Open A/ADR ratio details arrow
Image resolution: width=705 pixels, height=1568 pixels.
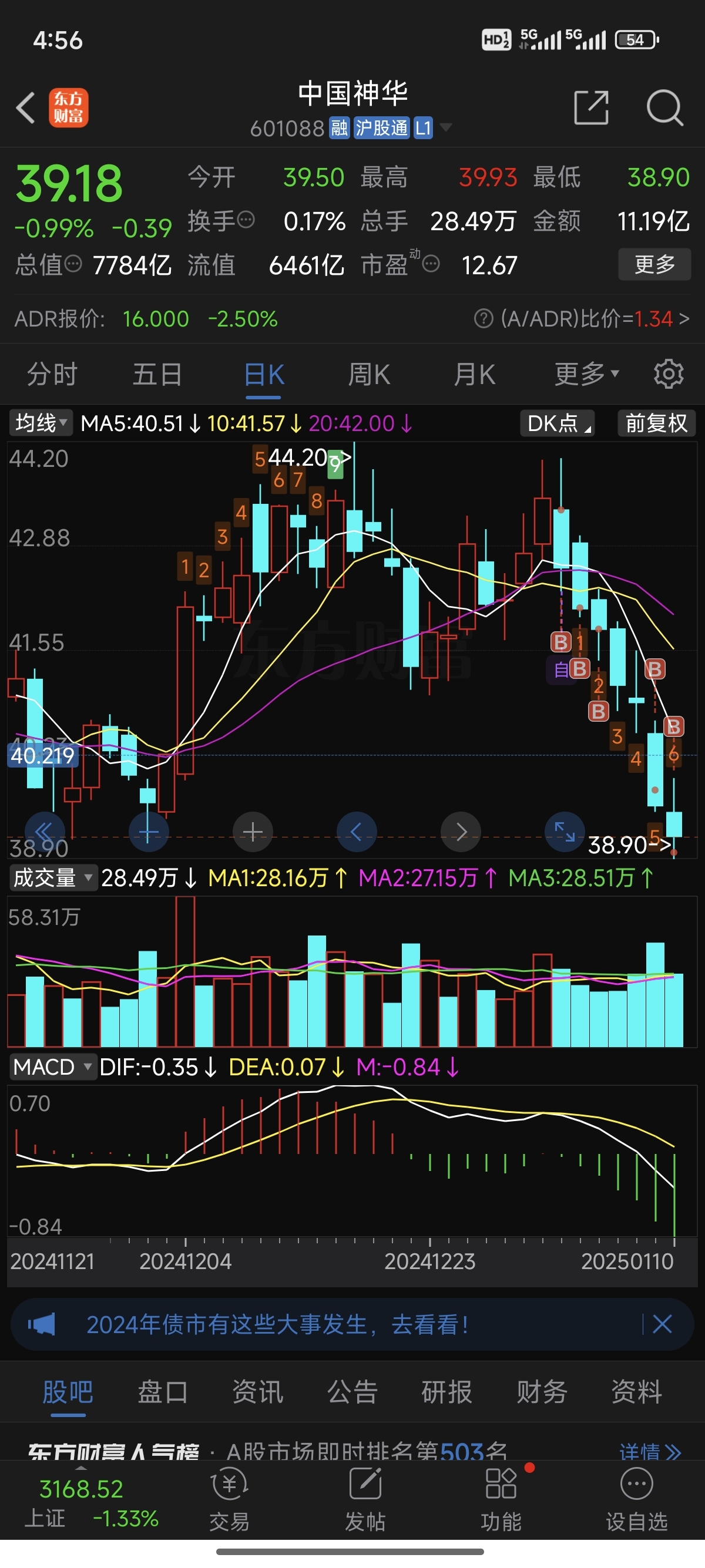click(x=684, y=318)
